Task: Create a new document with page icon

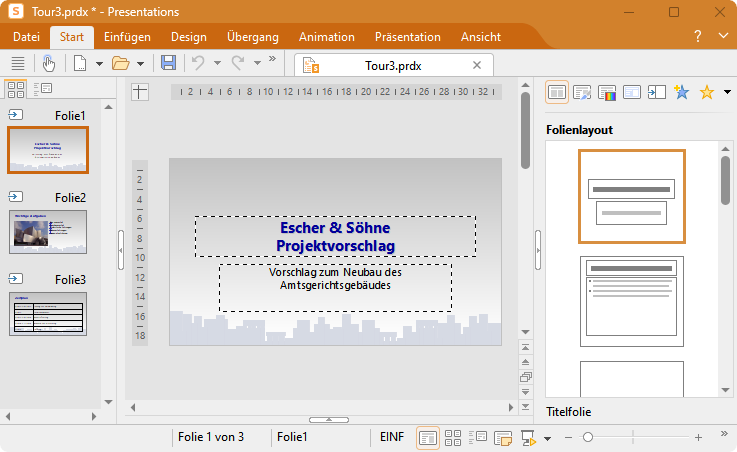Action: click(x=80, y=63)
